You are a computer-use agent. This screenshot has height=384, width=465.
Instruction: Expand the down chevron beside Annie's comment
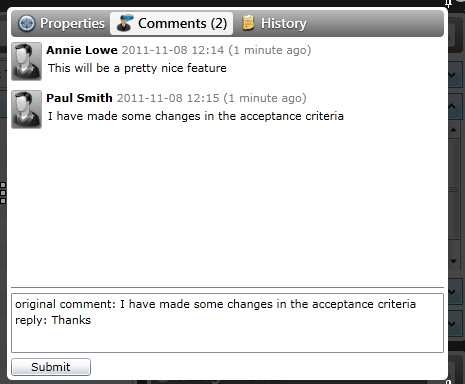(x=452, y=75)
